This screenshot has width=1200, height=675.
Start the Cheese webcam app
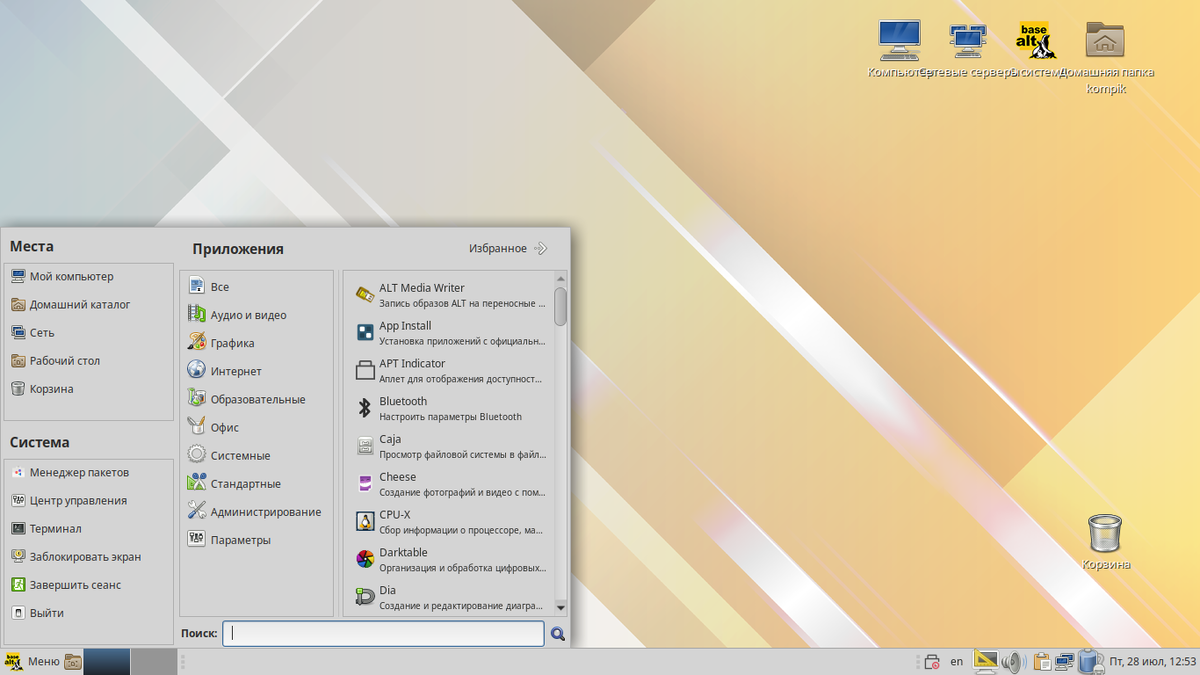(451, 484)
